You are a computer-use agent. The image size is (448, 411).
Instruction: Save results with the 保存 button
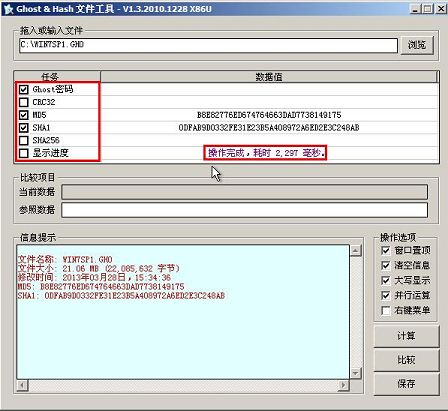406,384
